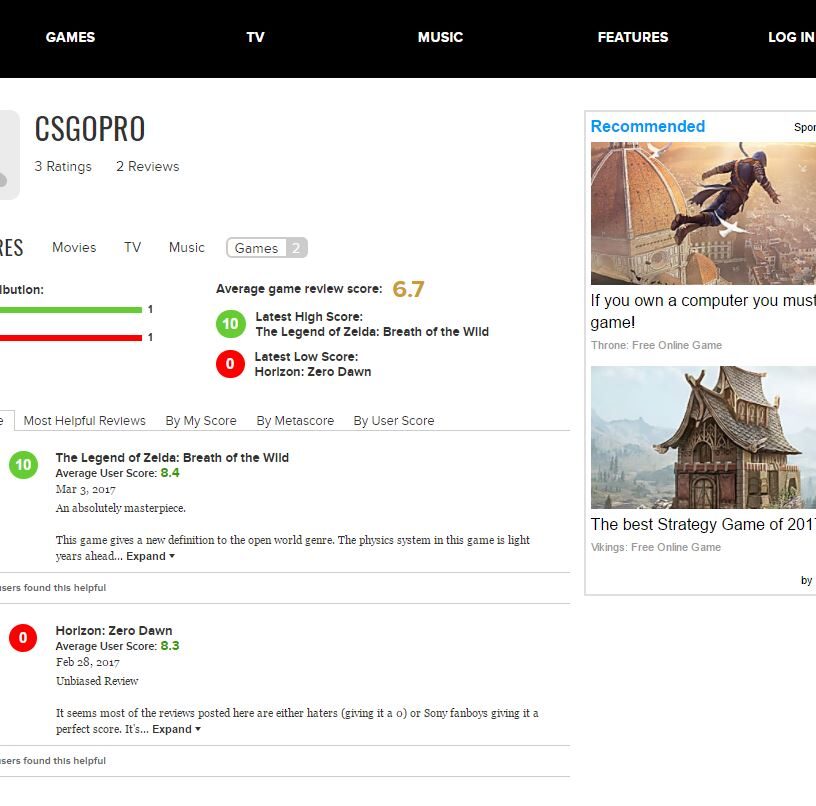Click the CSGOPRO profile avatar
Viewport: 816px width, 806px height.
[9, 155]
